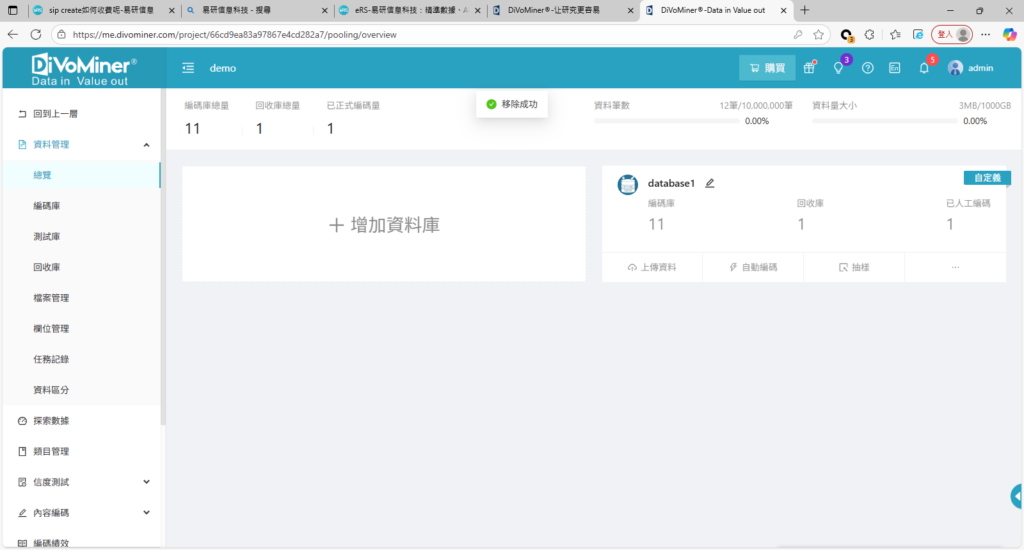Select 編碼庫 in the sidebar
Screen dimensions: 1024x550
47,206
